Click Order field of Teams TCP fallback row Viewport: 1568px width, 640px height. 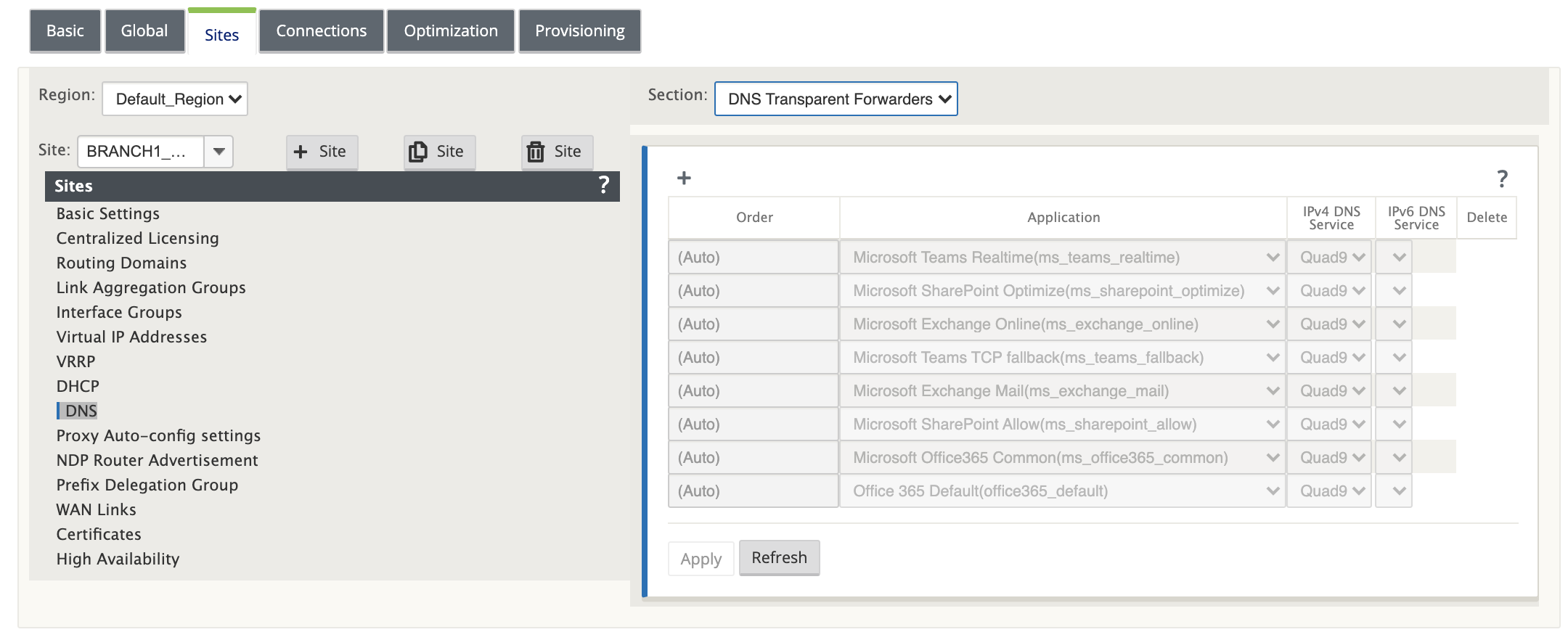pos(754,358)
